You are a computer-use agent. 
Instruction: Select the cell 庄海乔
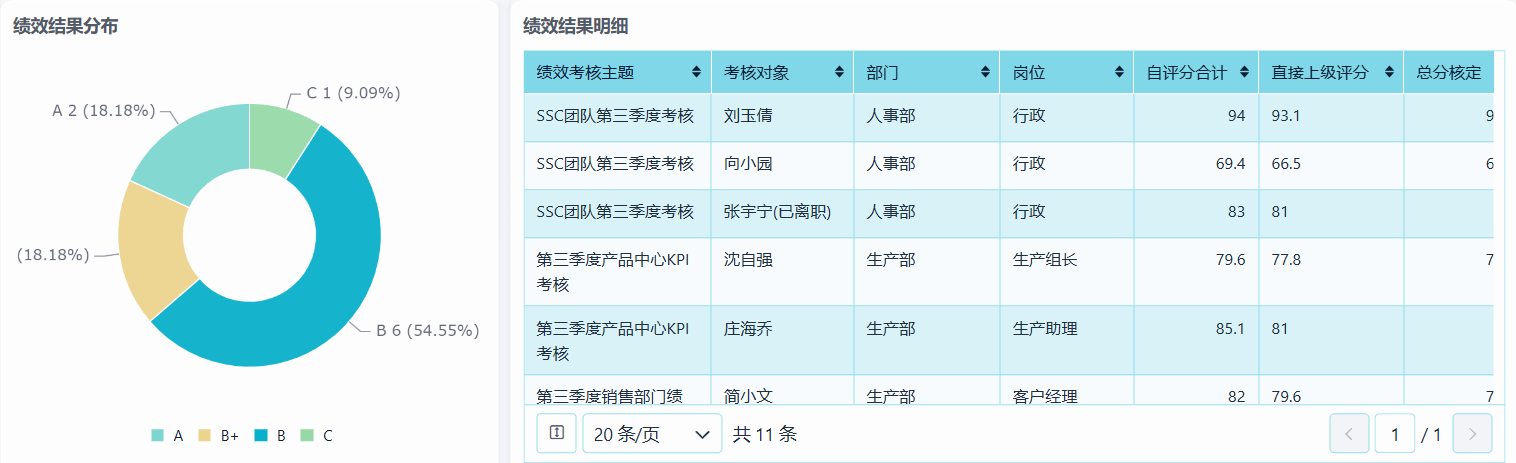click(782, 340)
